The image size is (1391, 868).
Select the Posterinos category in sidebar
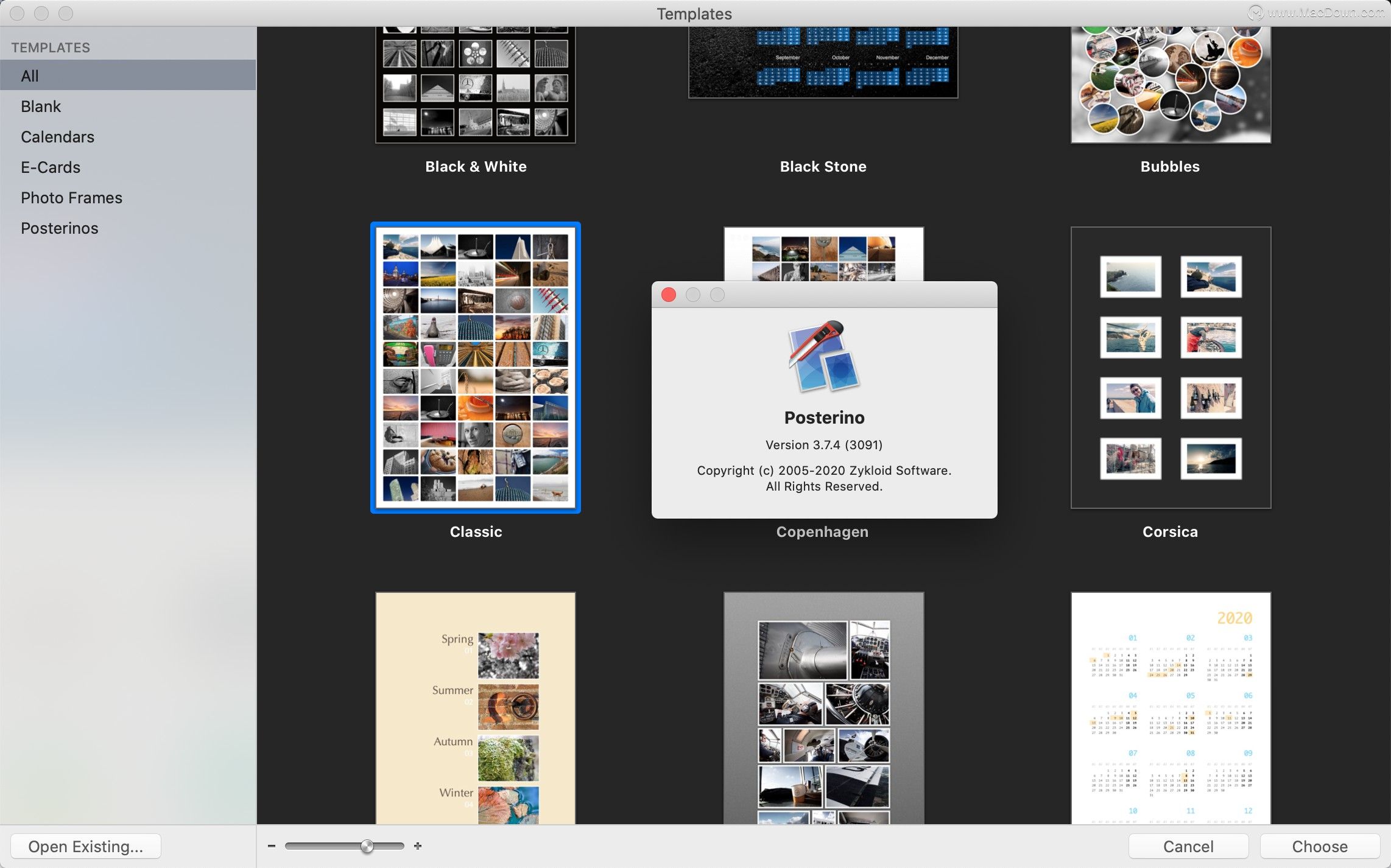tap(59, 228)
